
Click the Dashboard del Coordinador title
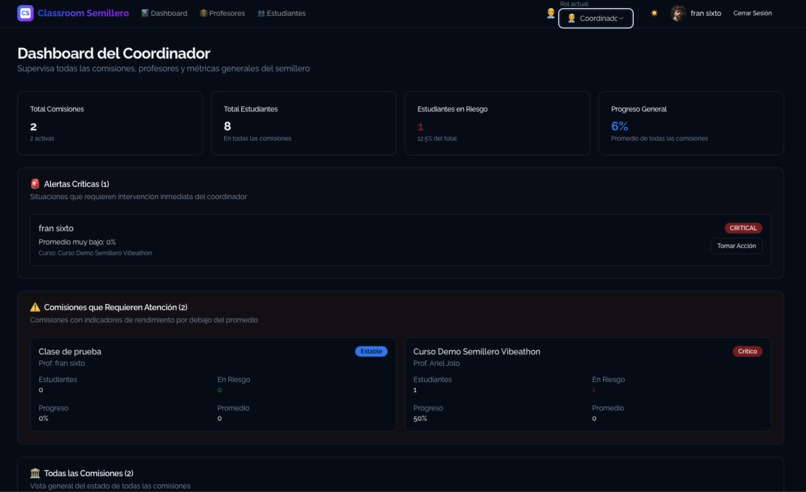pos(114,53)
